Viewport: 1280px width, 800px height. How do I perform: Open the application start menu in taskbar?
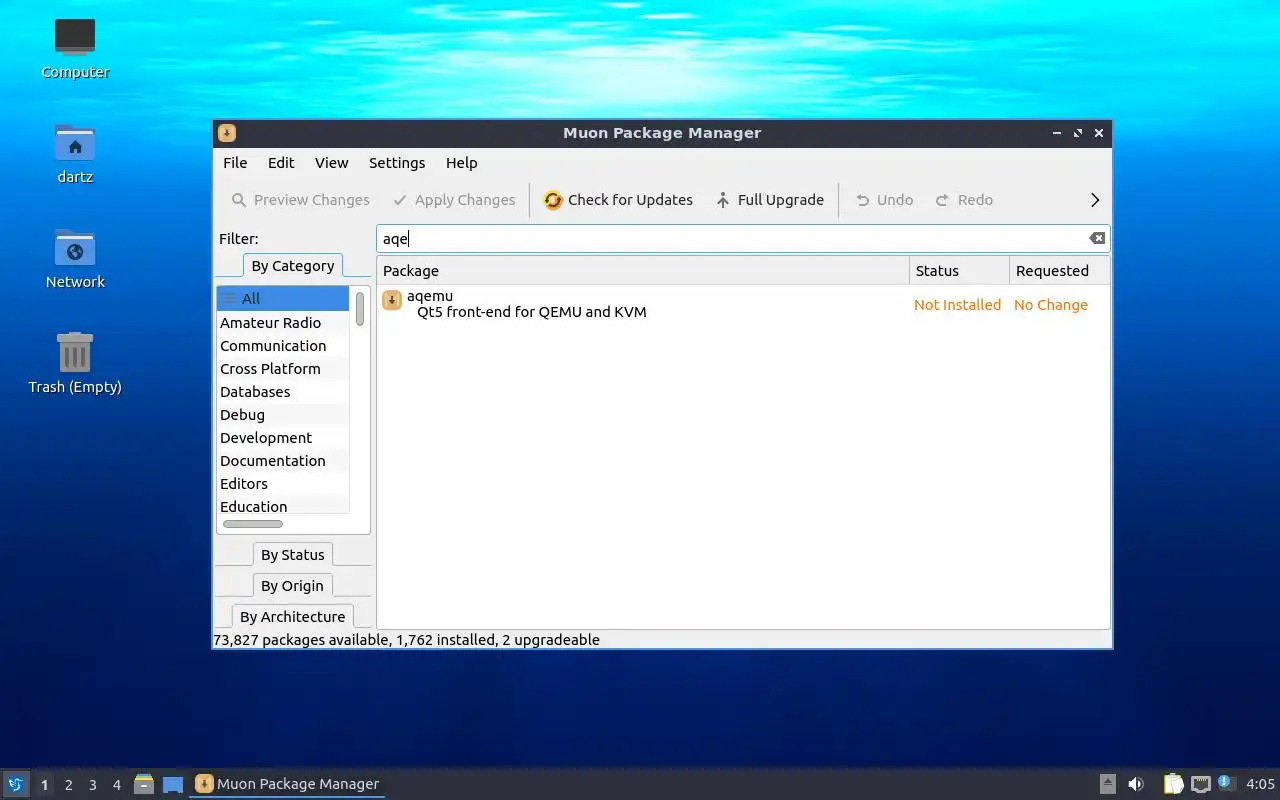pyautogui.click(x=15, y=784)
